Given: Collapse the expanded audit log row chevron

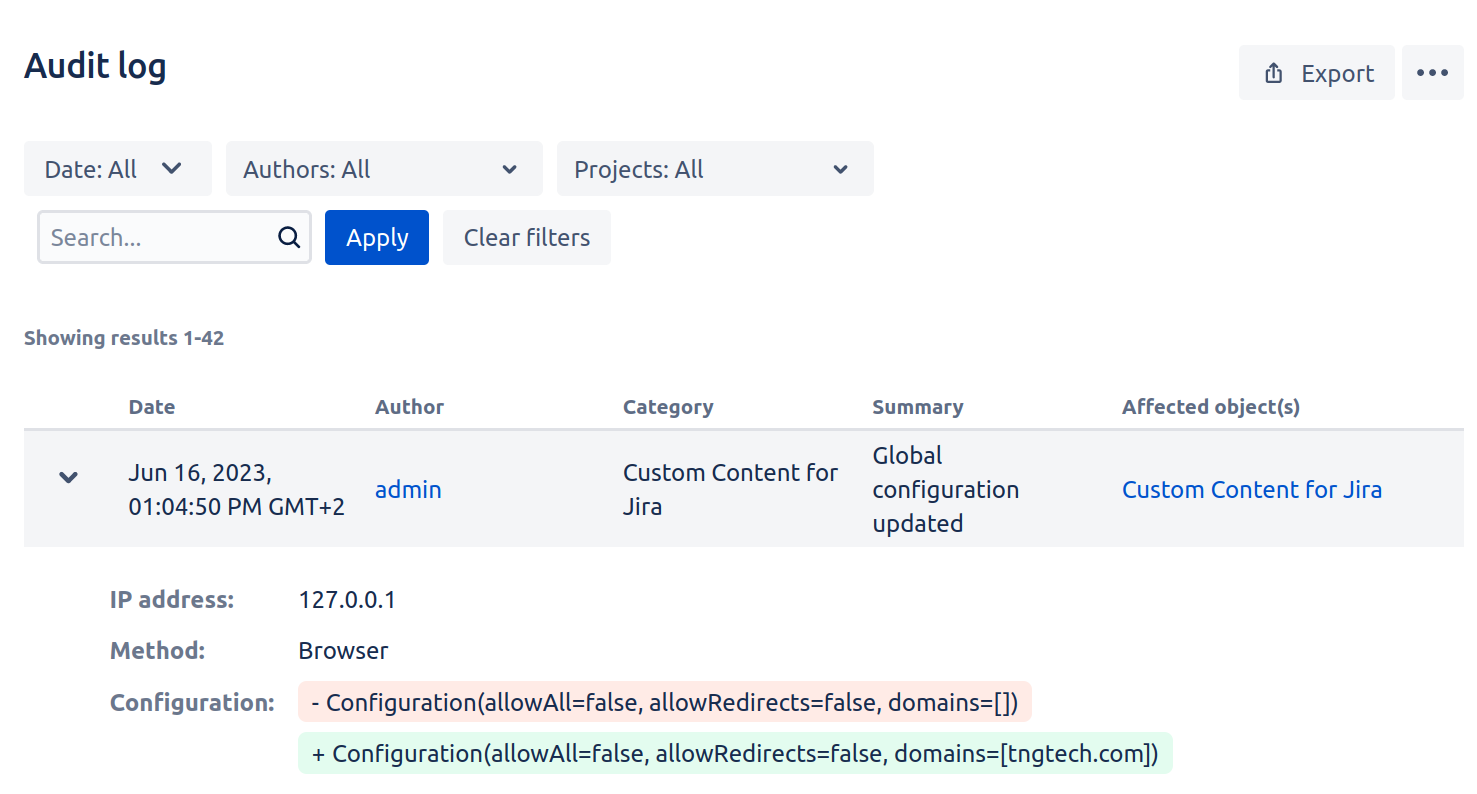Looking at the screenshot, I should [x=68, y=477].
